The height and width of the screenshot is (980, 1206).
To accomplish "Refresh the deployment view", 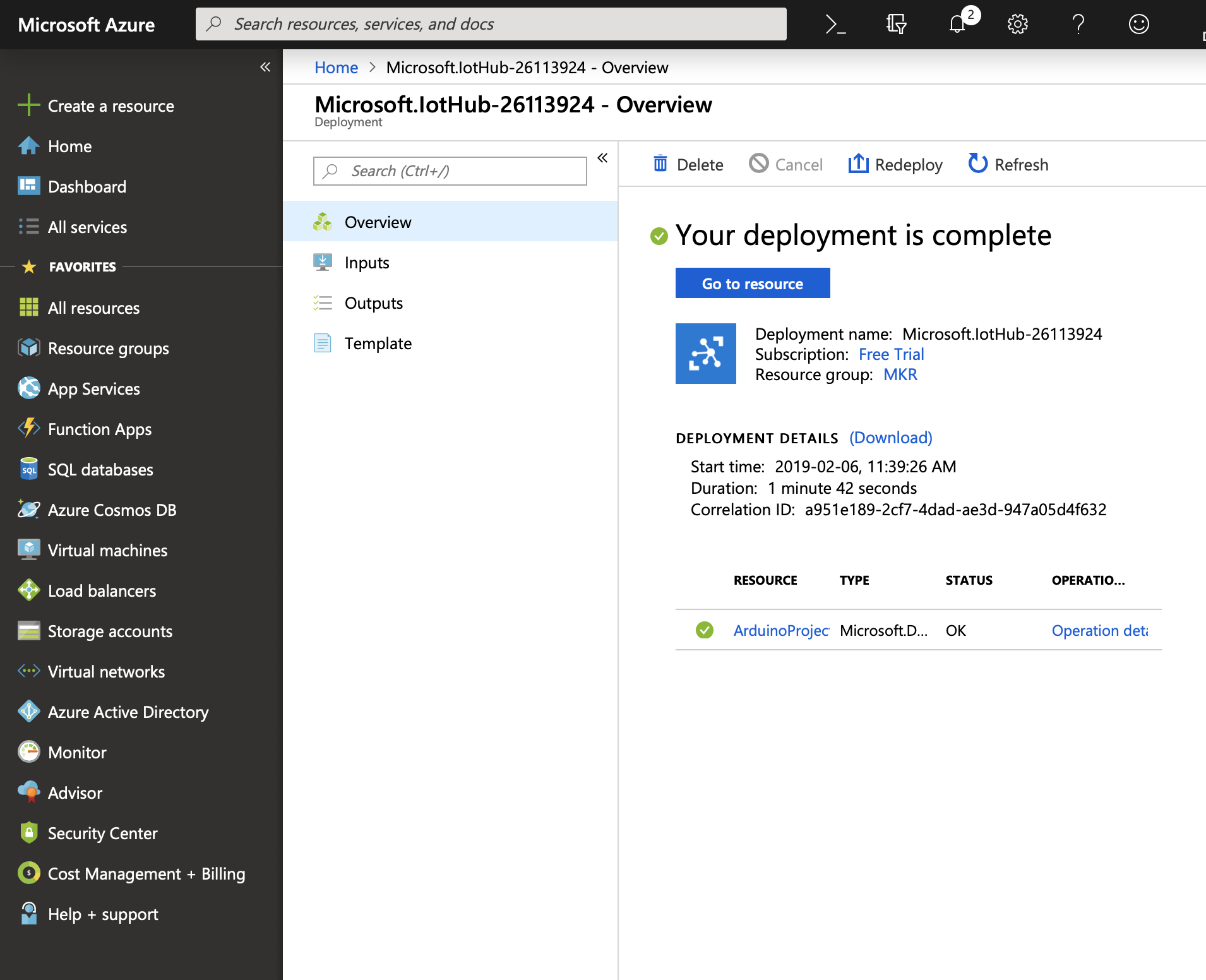I will (x=1007, y=164).
